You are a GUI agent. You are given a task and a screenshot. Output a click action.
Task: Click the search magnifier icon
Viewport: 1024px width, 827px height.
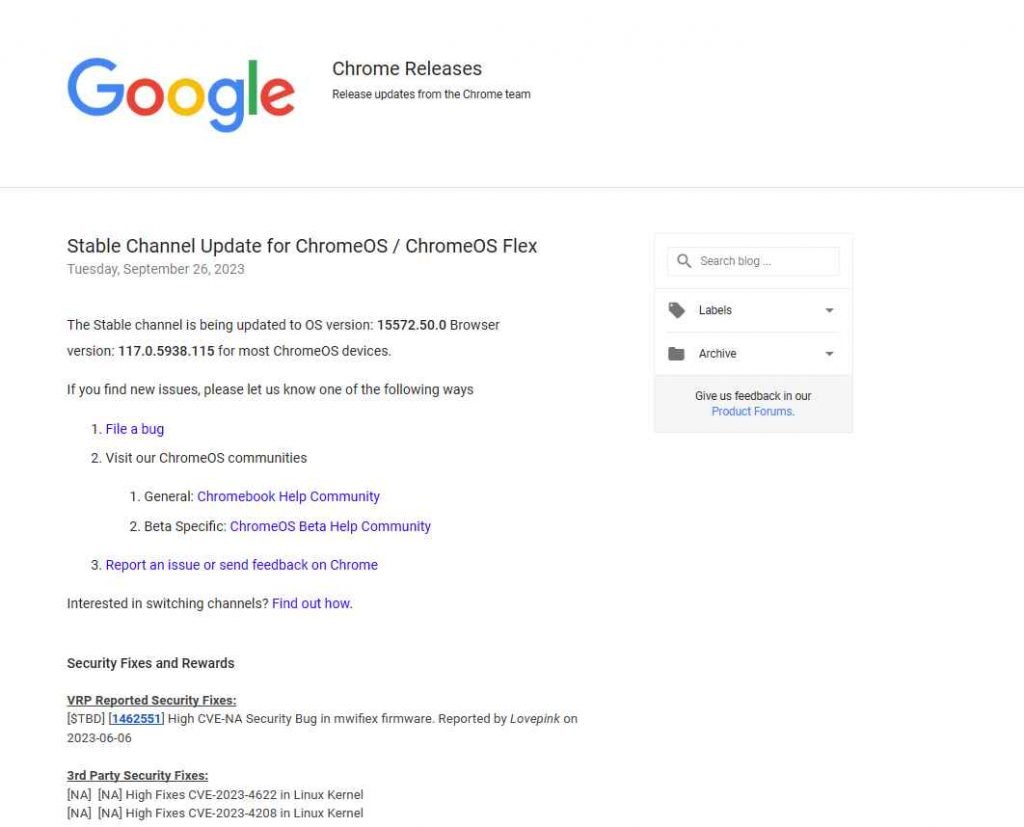point(684,261)
